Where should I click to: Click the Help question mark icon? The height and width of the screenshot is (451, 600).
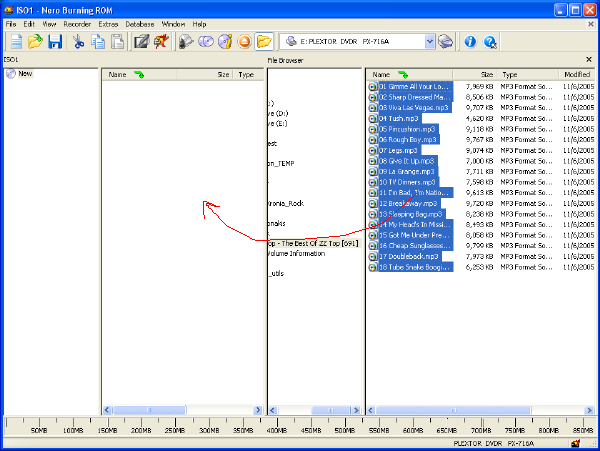click(490, 42)
